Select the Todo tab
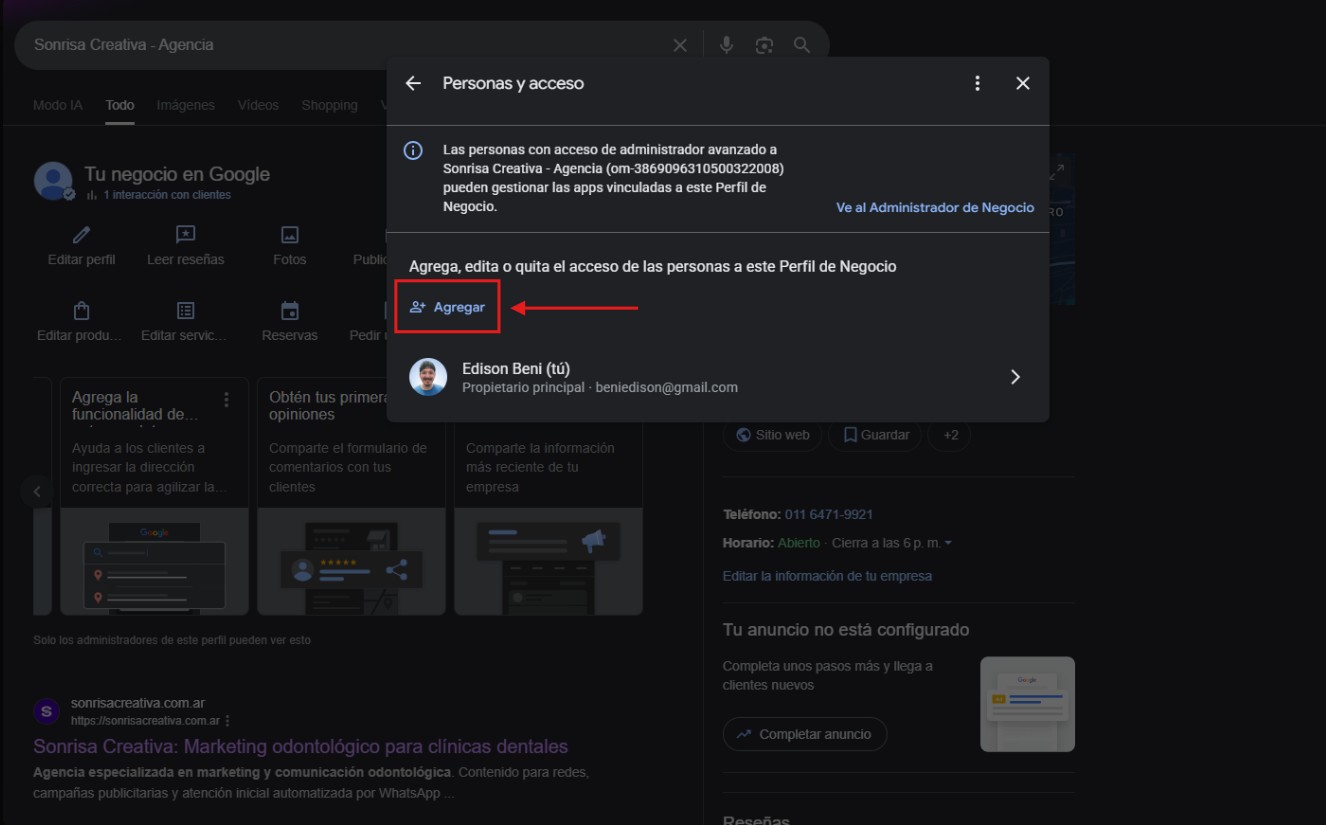The width and height of the screenshot is (1326, 825). coord(120,105)
